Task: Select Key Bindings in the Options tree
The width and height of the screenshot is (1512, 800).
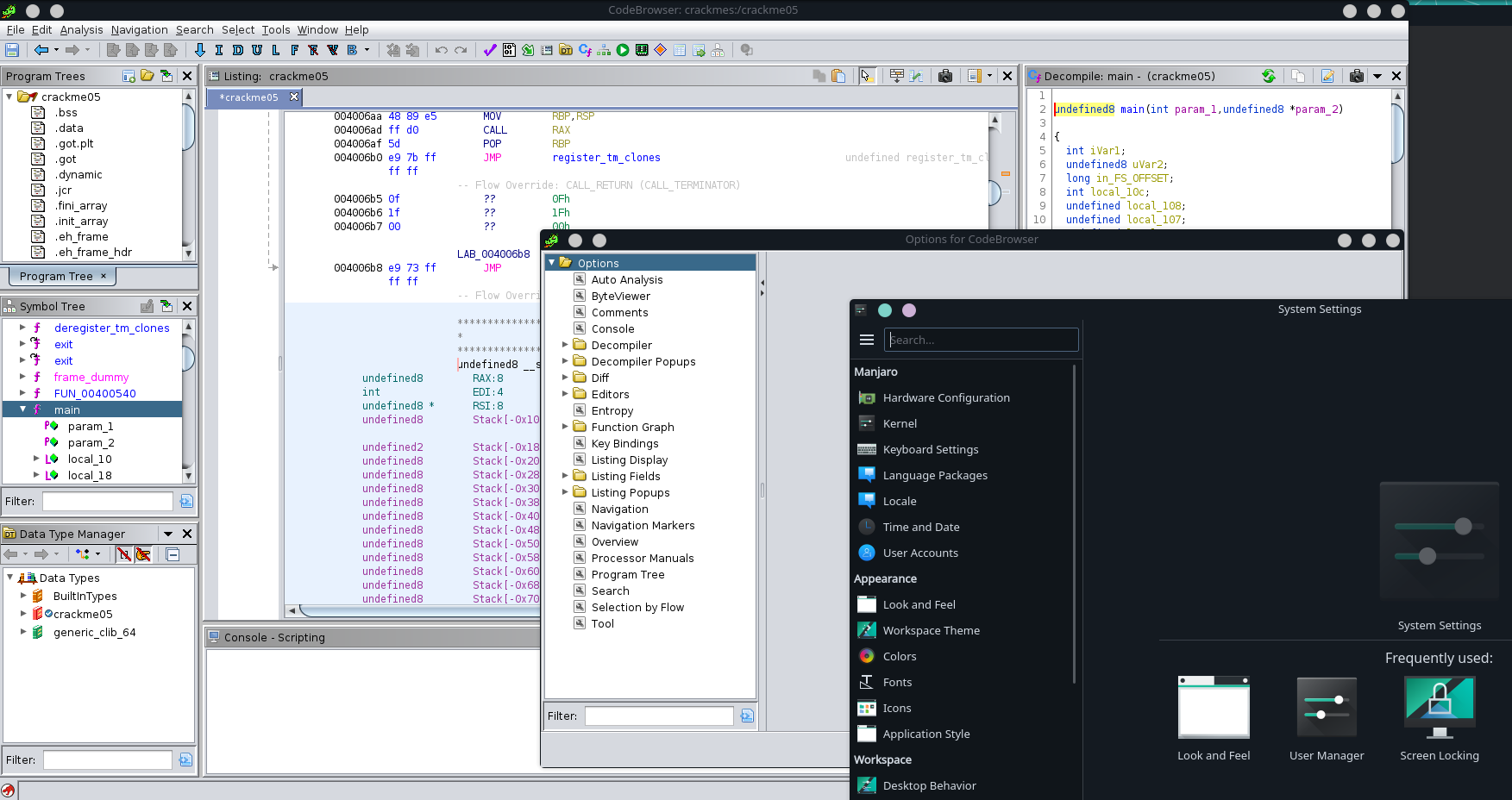Action: coord(624,443)
